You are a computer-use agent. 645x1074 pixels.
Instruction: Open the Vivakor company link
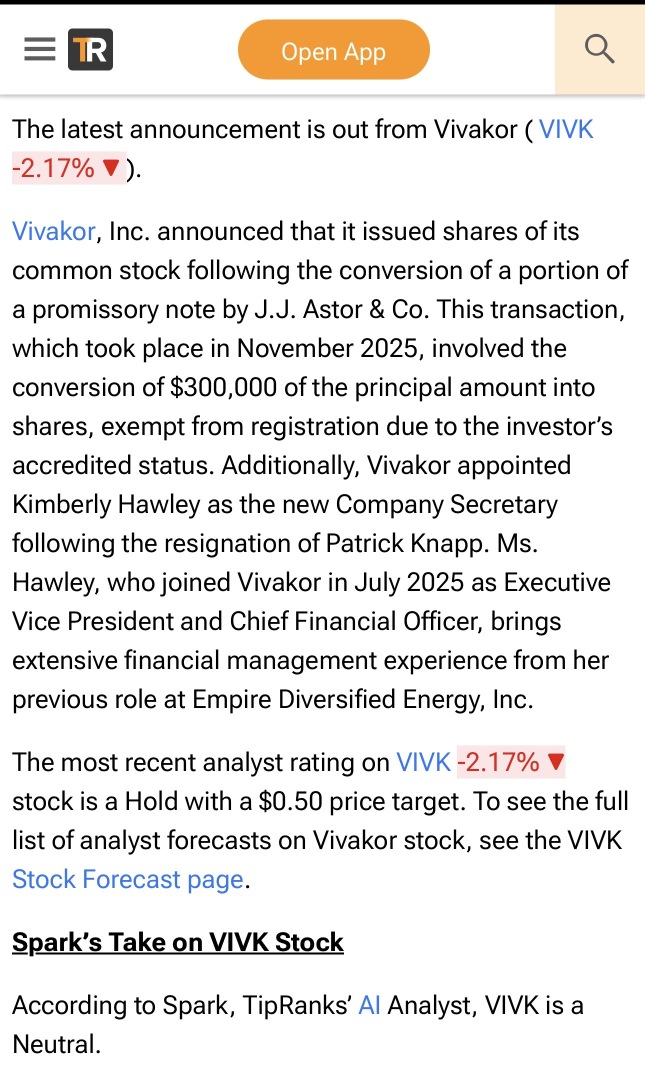tap(53, 231)
